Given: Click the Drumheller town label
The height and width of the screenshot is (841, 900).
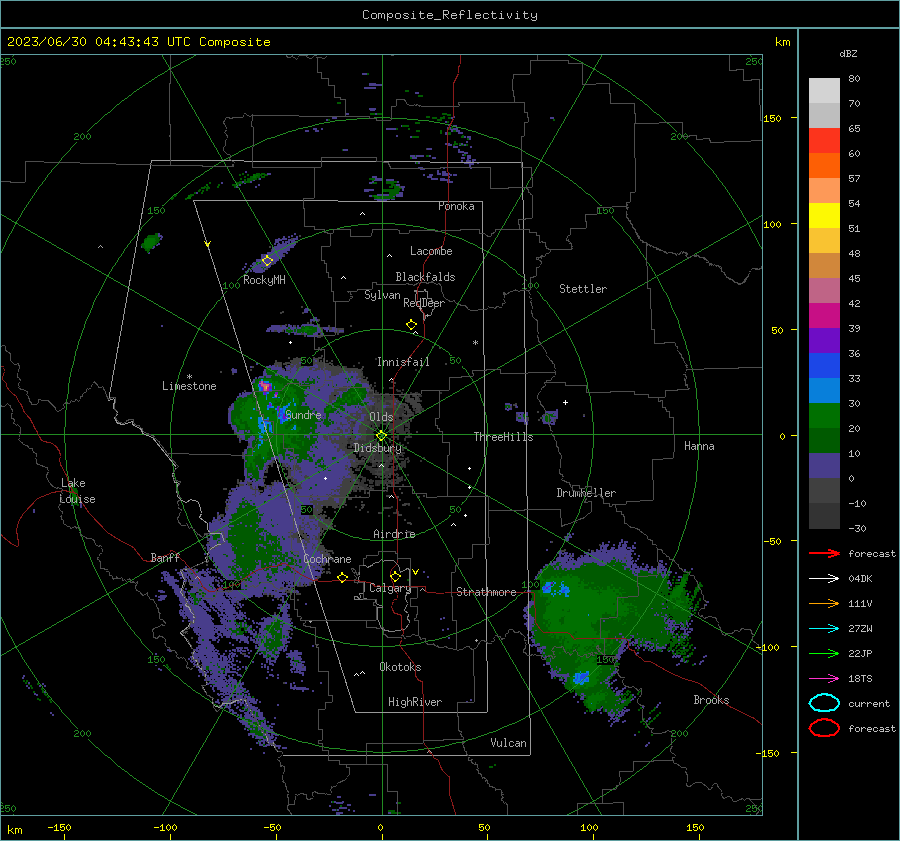Looking at the screenshot, I should click(x=586, y=493).
